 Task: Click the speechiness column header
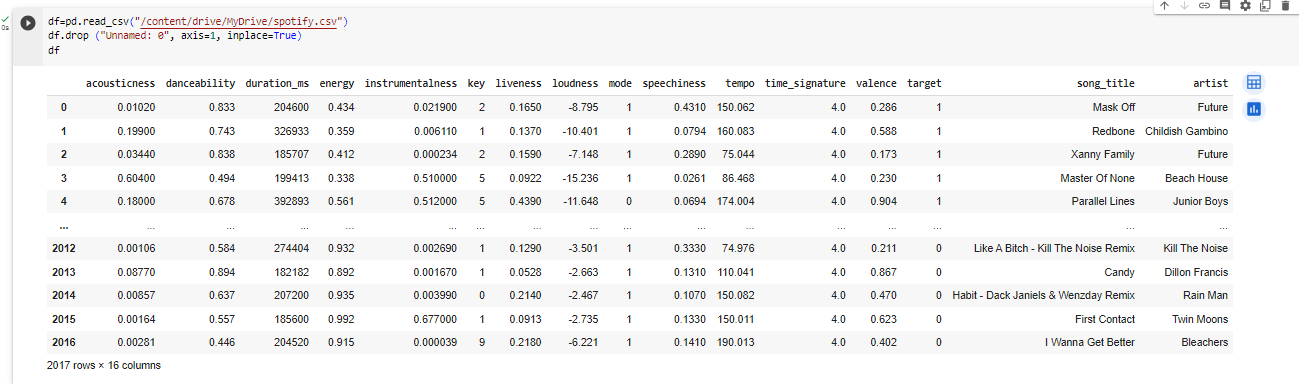pos(674,83)
